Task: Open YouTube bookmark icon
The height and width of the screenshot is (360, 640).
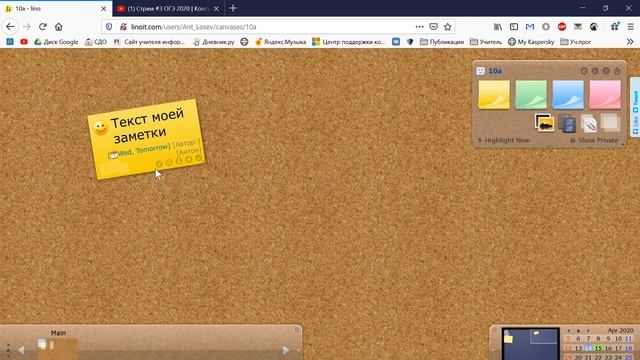Action: click(24, 42)
